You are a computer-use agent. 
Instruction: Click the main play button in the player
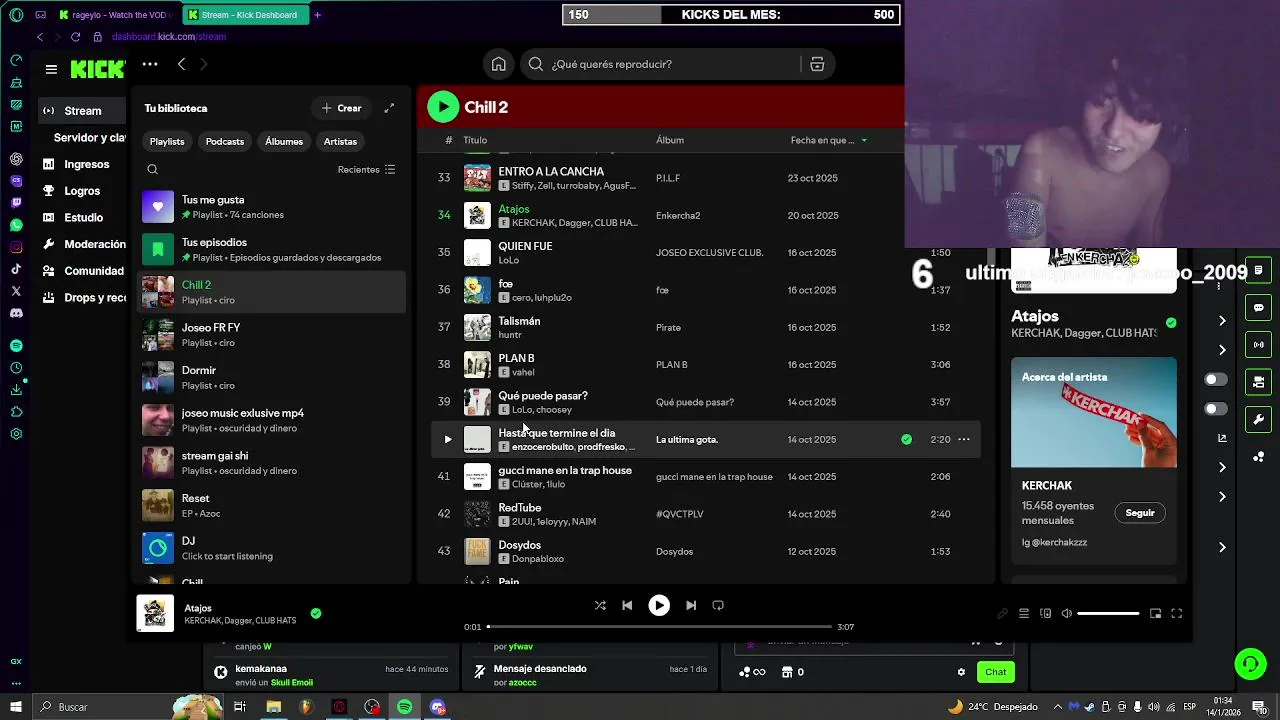click(x=659, y=605)
